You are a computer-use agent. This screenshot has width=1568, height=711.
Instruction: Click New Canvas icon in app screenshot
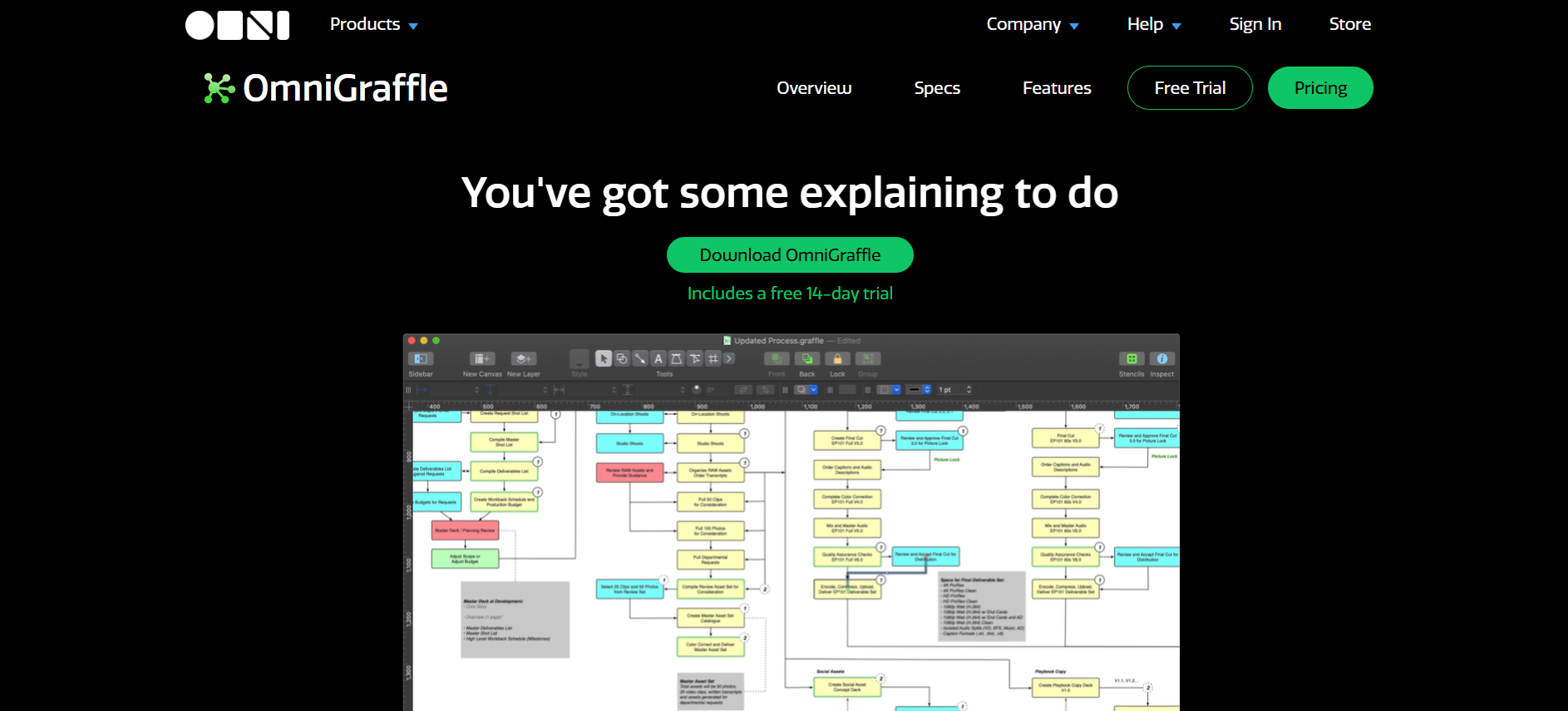[x=482, y=358]
